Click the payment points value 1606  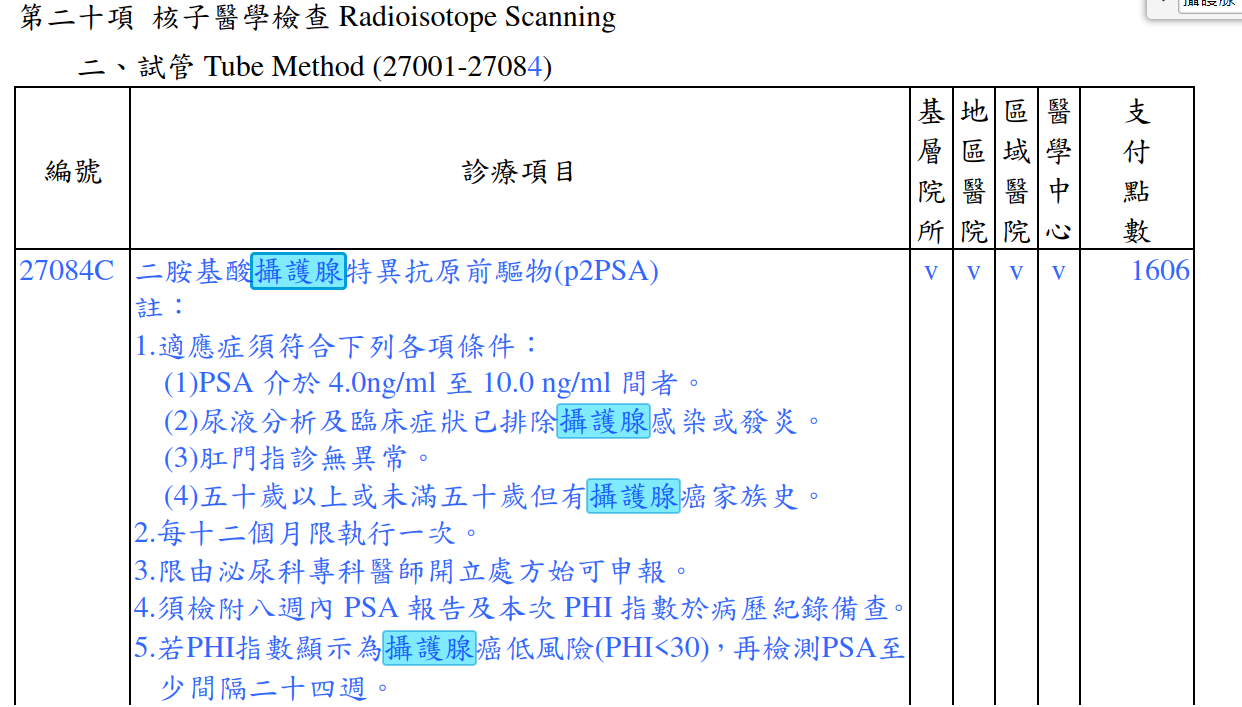point(1159,271)
